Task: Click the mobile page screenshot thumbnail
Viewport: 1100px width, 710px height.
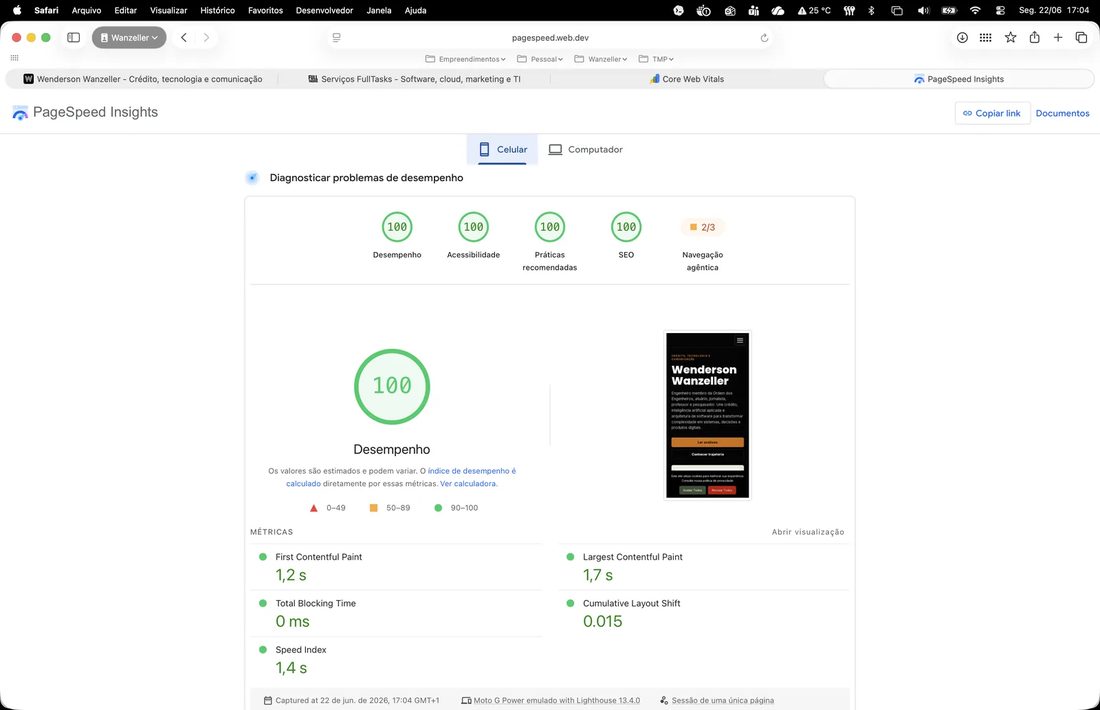Action: (x=707, y=415)
